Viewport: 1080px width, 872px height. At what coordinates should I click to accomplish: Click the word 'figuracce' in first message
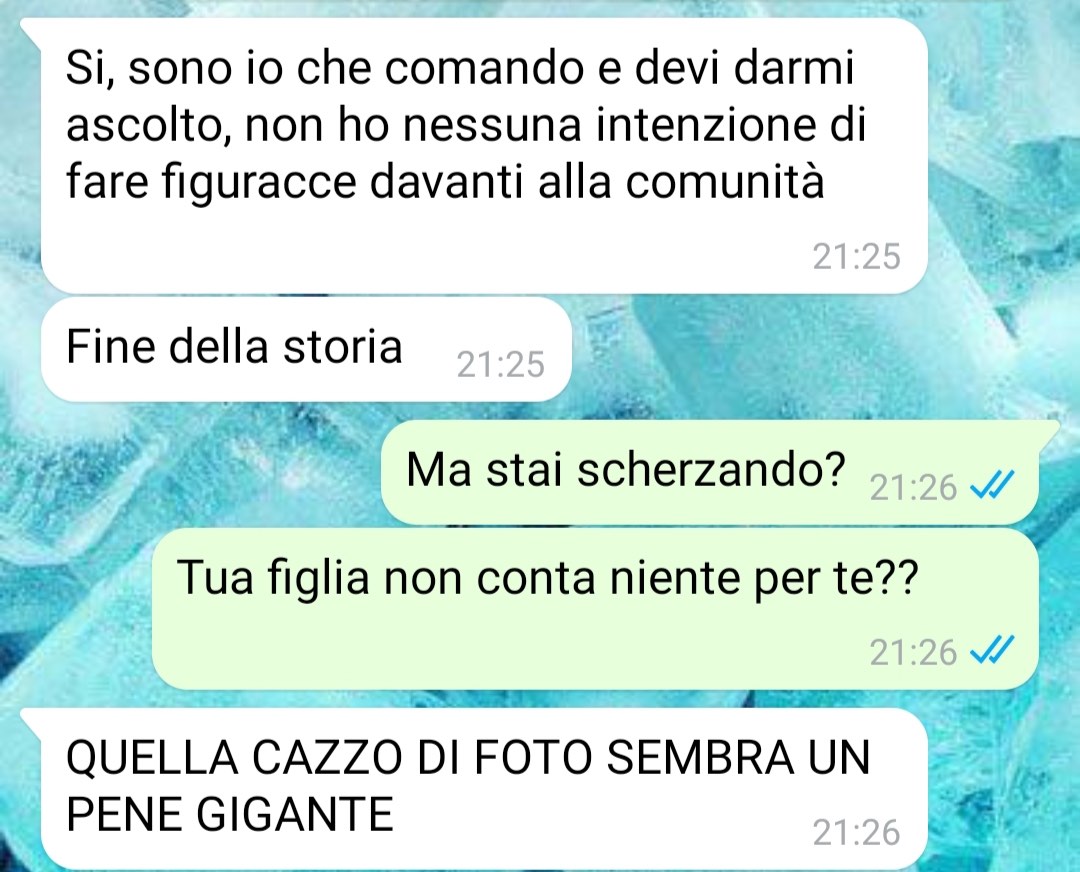tap(260, 183)
